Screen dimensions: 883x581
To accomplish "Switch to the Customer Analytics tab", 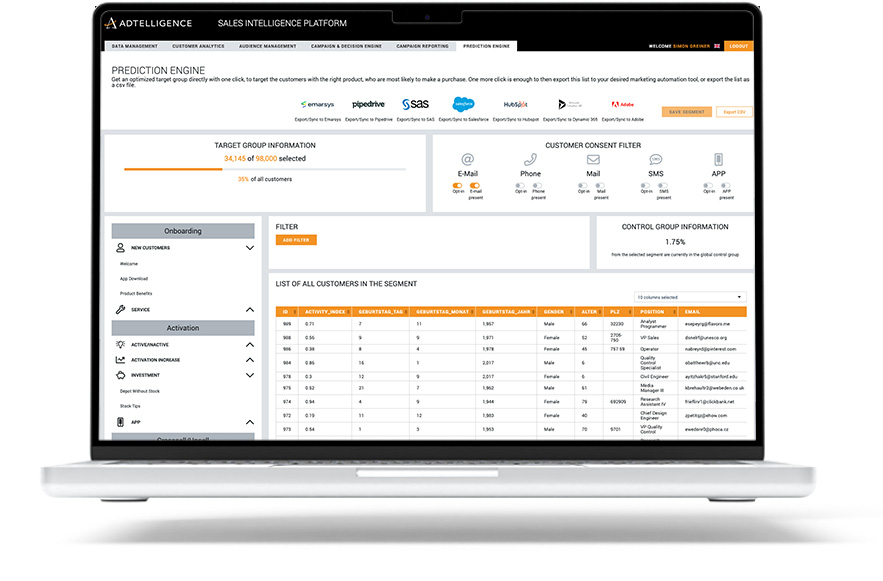I will click(197, 46).
